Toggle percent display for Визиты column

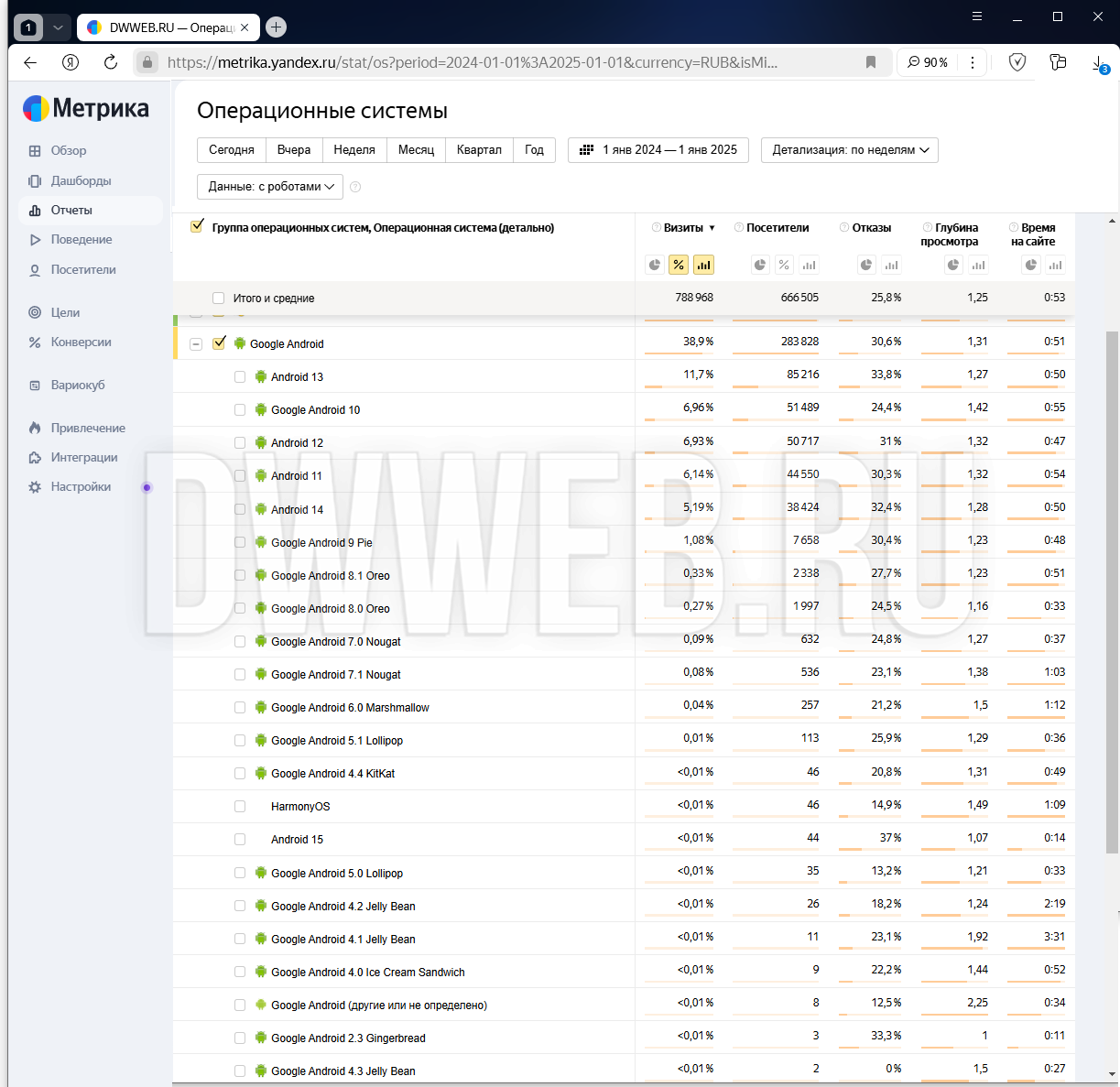coord(679,265)
